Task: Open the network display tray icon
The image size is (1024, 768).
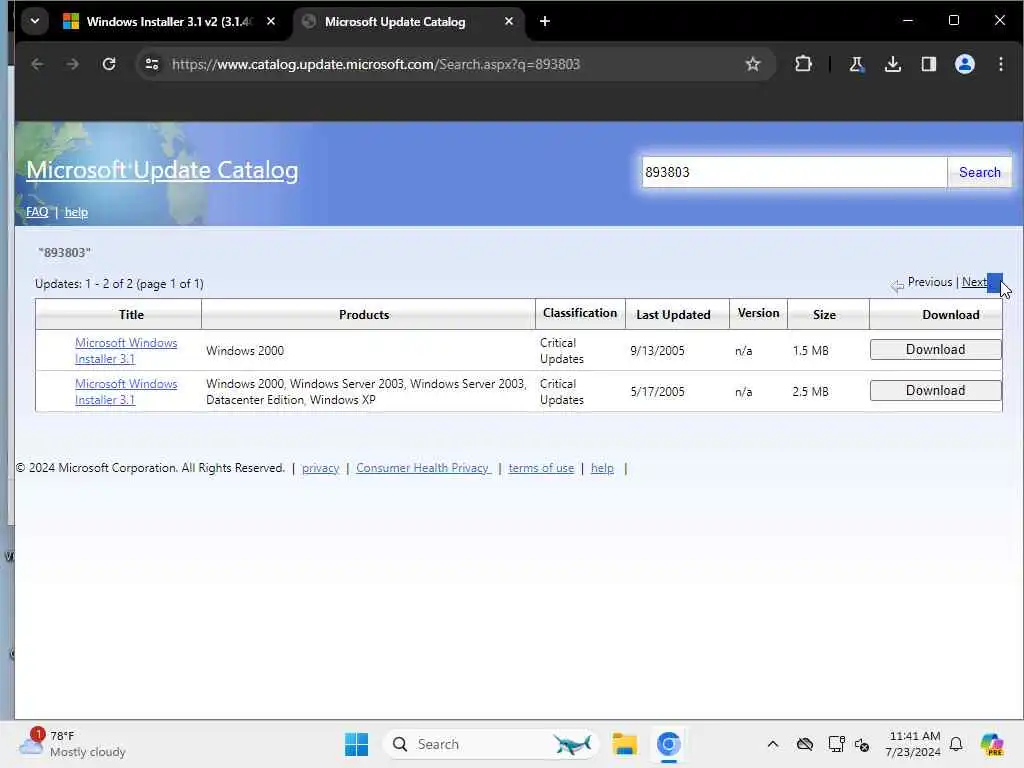Action: click(x=836, y=744)
